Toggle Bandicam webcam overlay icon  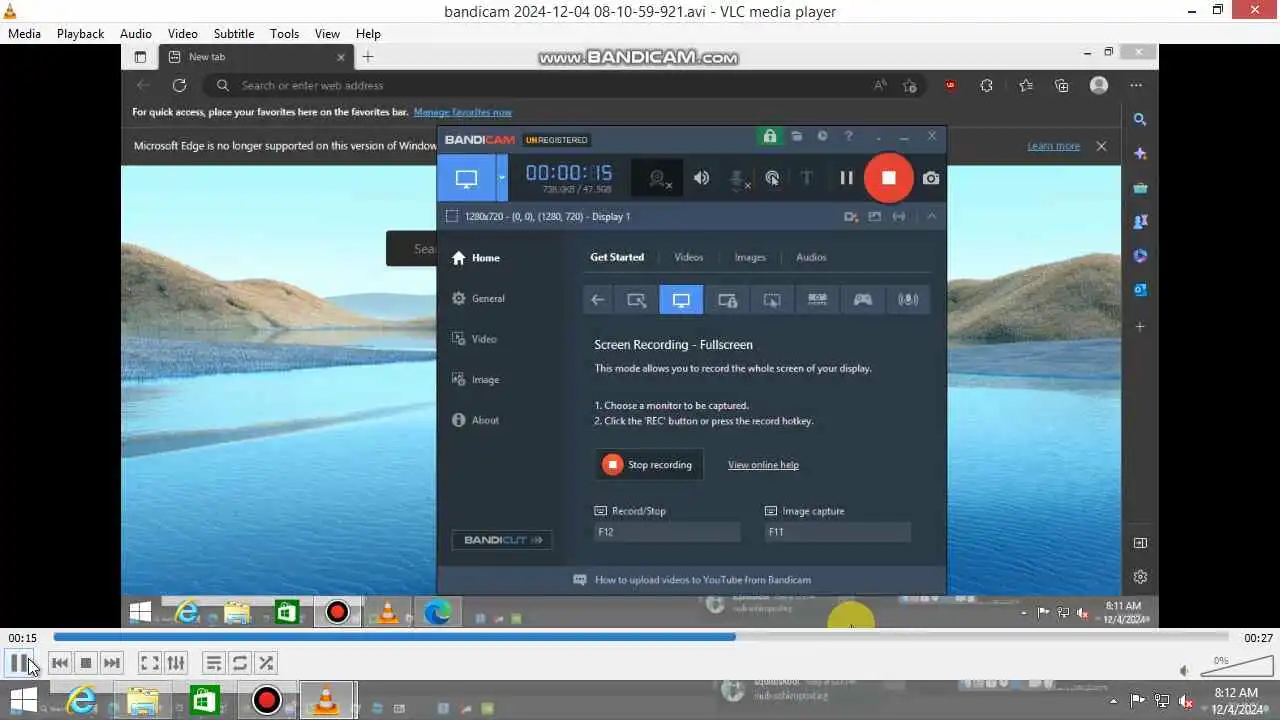point(658,178)
